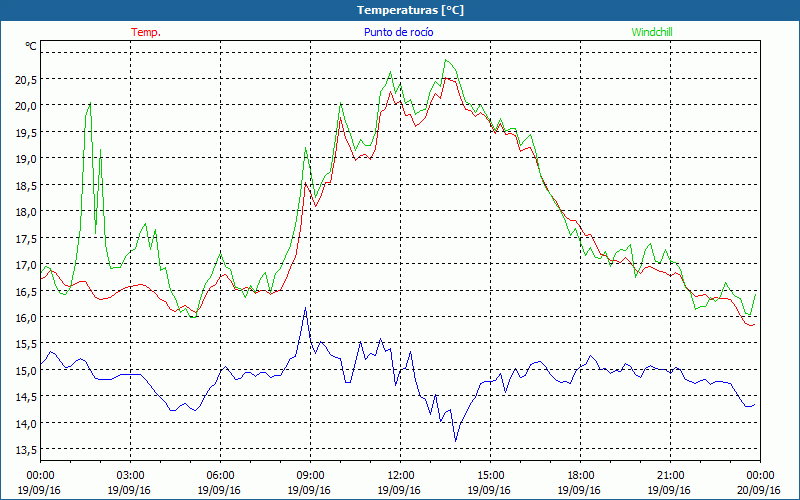Select the red 'Temp.' legend label
The height and width of the screenshot is (500, 800).
146,32
